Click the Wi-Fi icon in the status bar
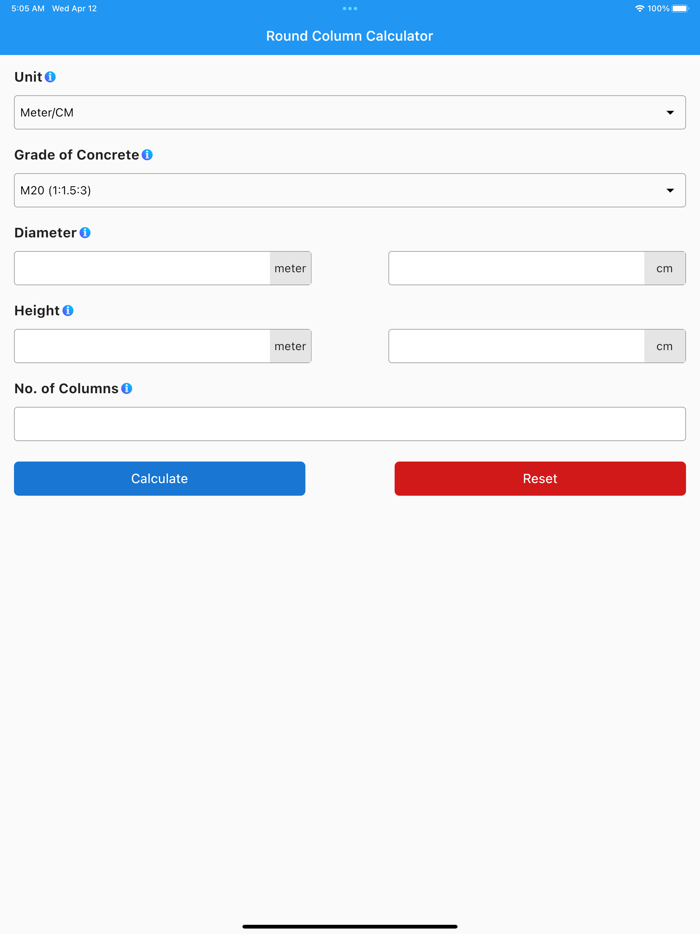 point(639,8)
